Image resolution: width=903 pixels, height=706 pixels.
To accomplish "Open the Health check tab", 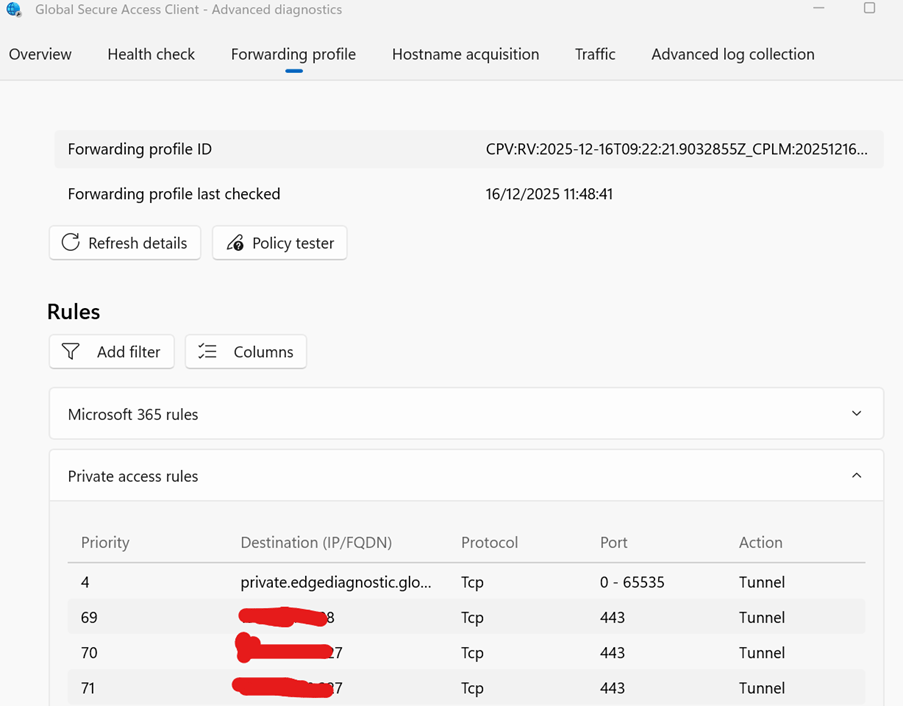I will pyautogui.click(x=151, y=55).
